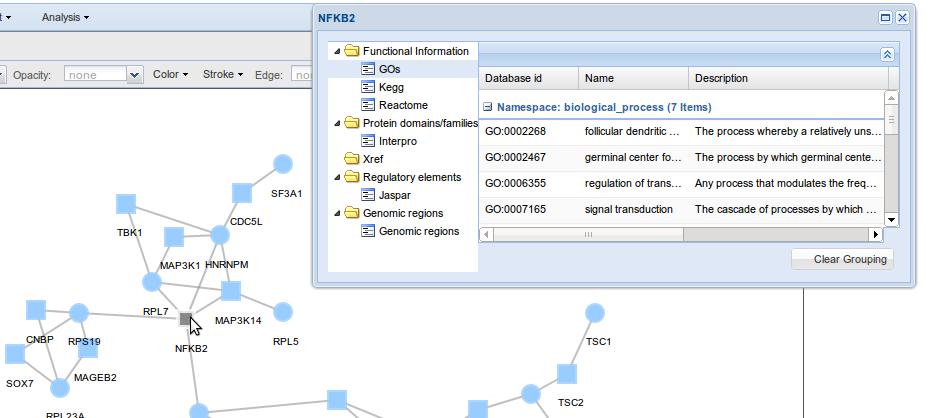Click the Genomic regions leaf icon
941x418 pixels.
(368, 231)
